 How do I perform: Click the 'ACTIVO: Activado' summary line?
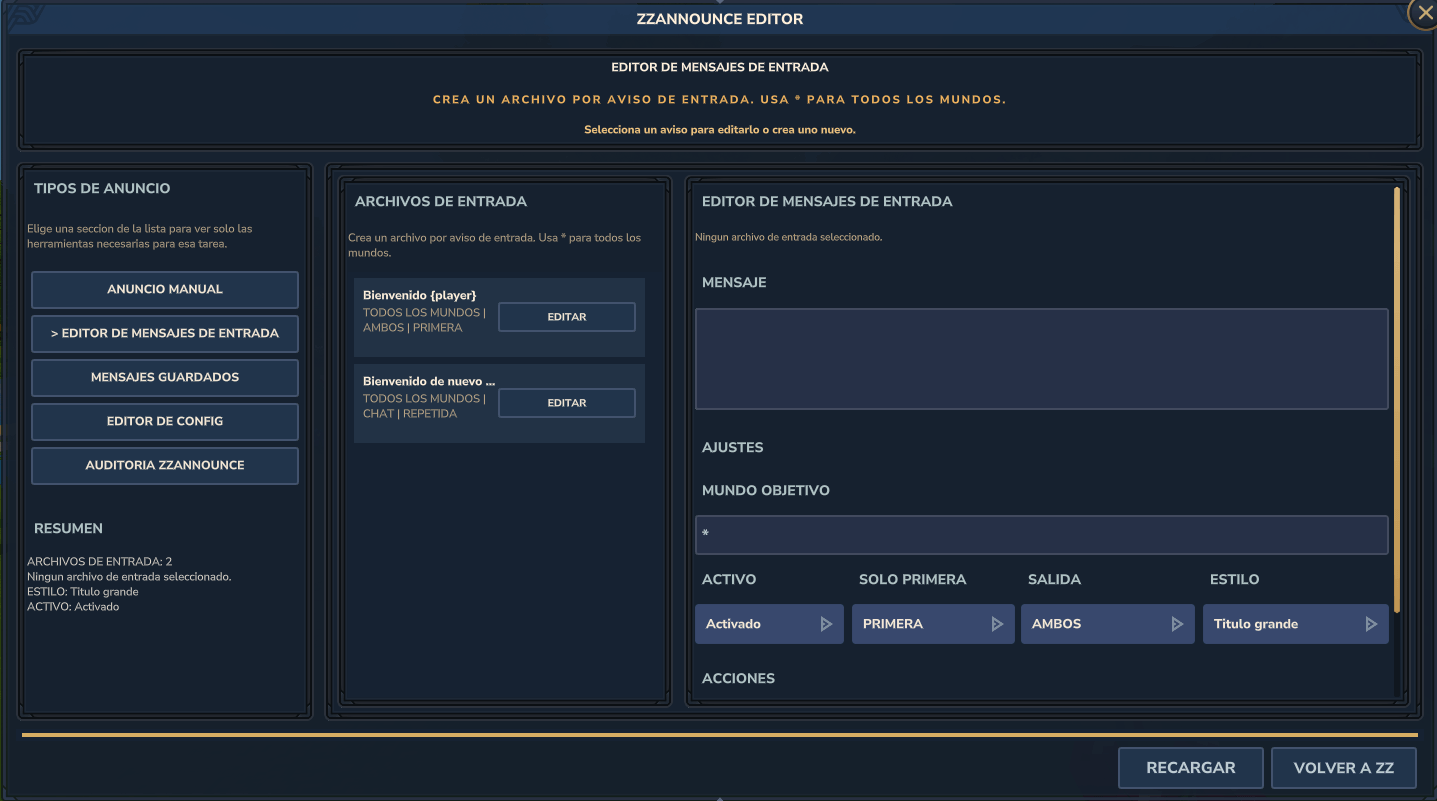pyautogui.click(x=73, y=607)
